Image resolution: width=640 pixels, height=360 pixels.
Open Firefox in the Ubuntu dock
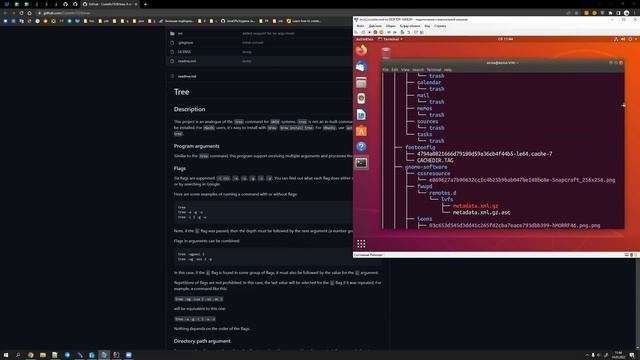click(361, 51)
